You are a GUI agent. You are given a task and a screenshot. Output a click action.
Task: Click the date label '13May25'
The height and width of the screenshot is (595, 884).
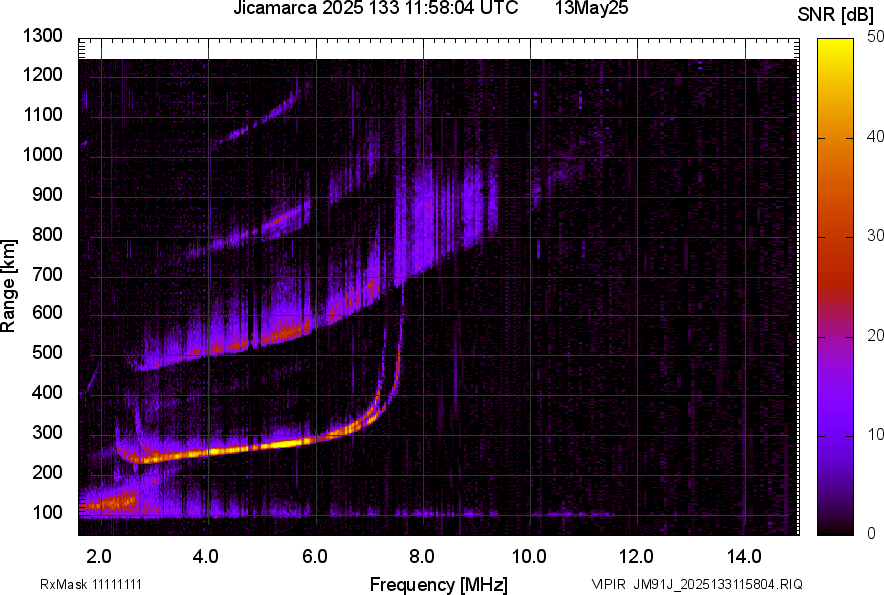[591, 8]
